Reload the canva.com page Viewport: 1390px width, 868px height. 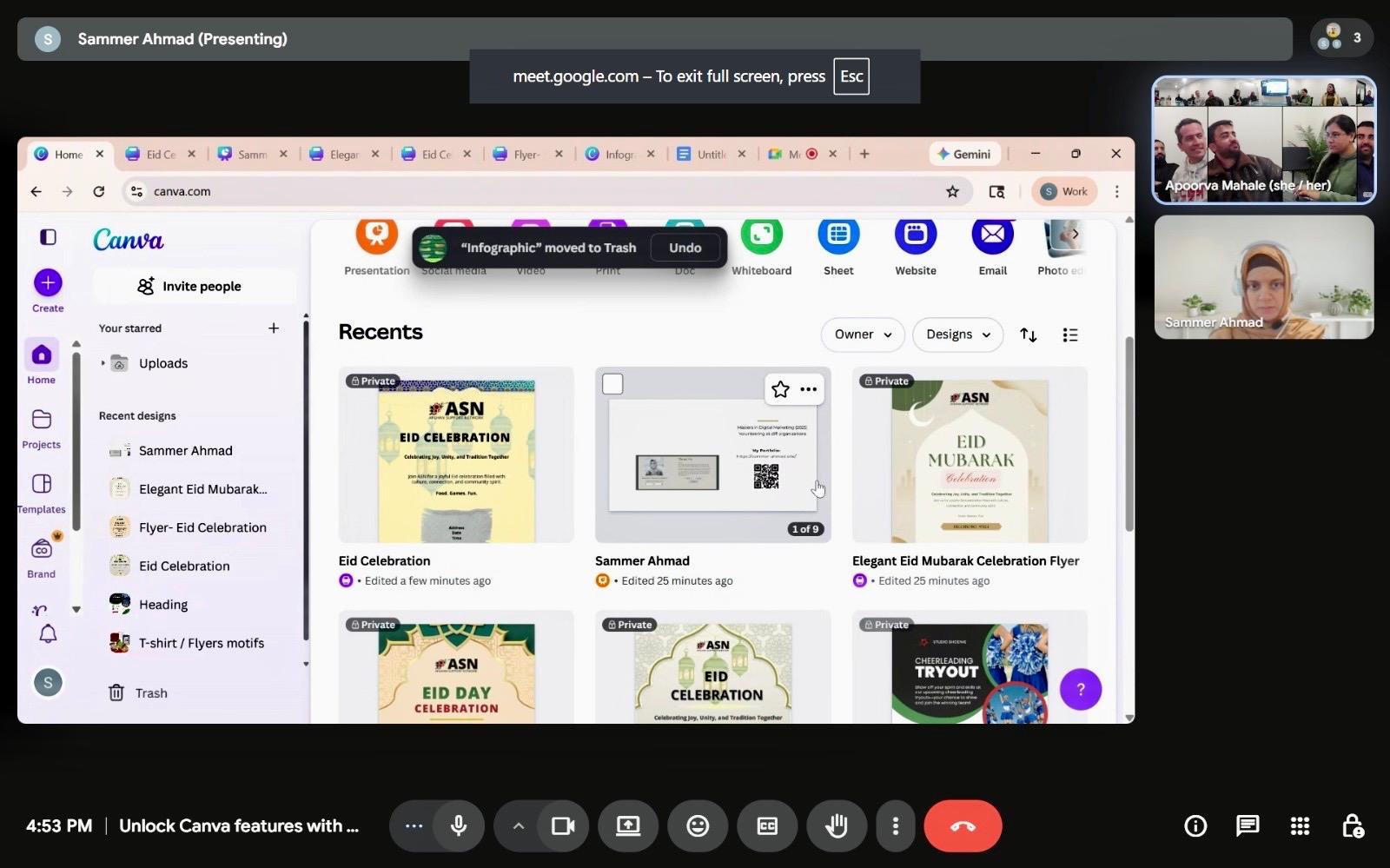pyautogui.click(x=99, y=191)
